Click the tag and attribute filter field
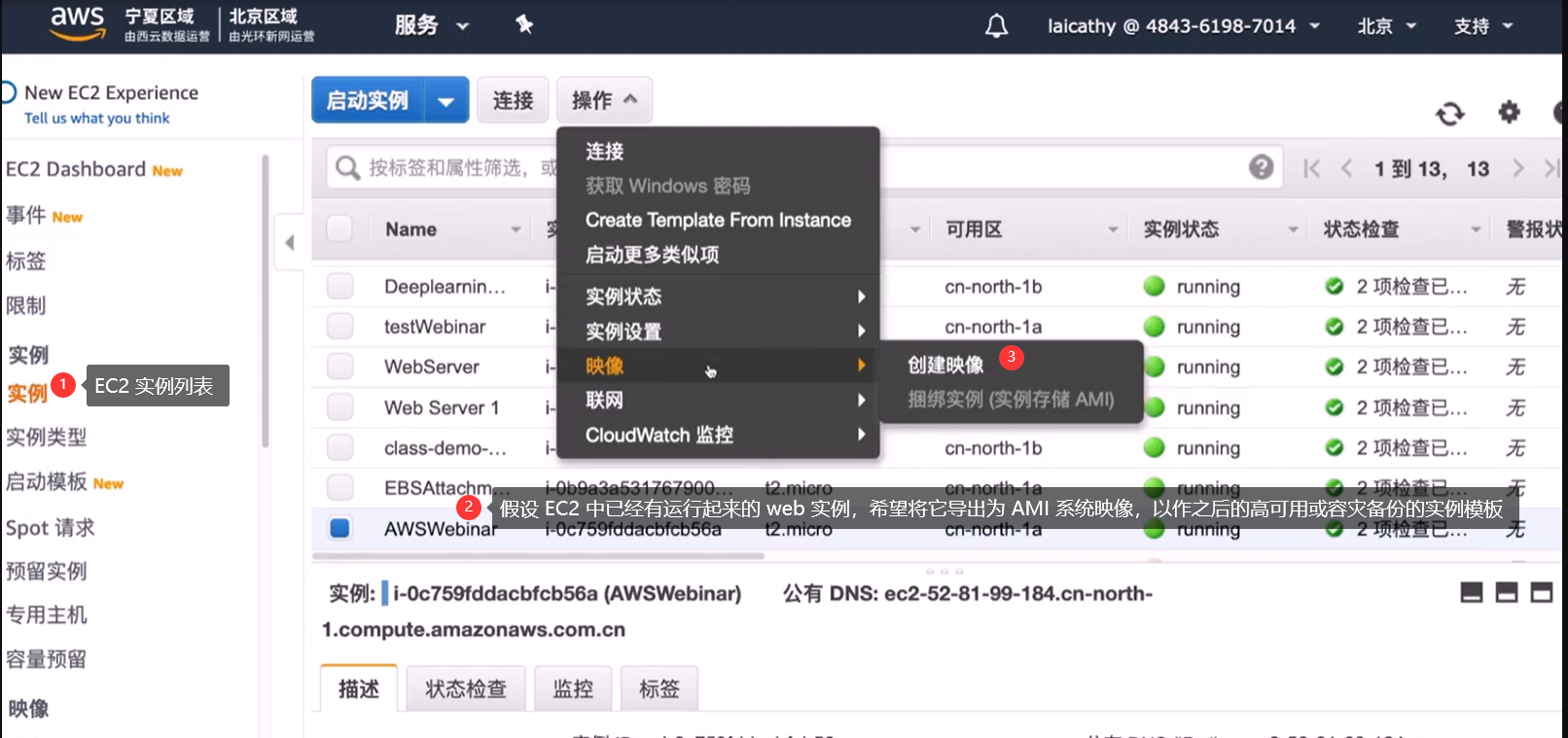1568x738 pixels. [804, 167]
